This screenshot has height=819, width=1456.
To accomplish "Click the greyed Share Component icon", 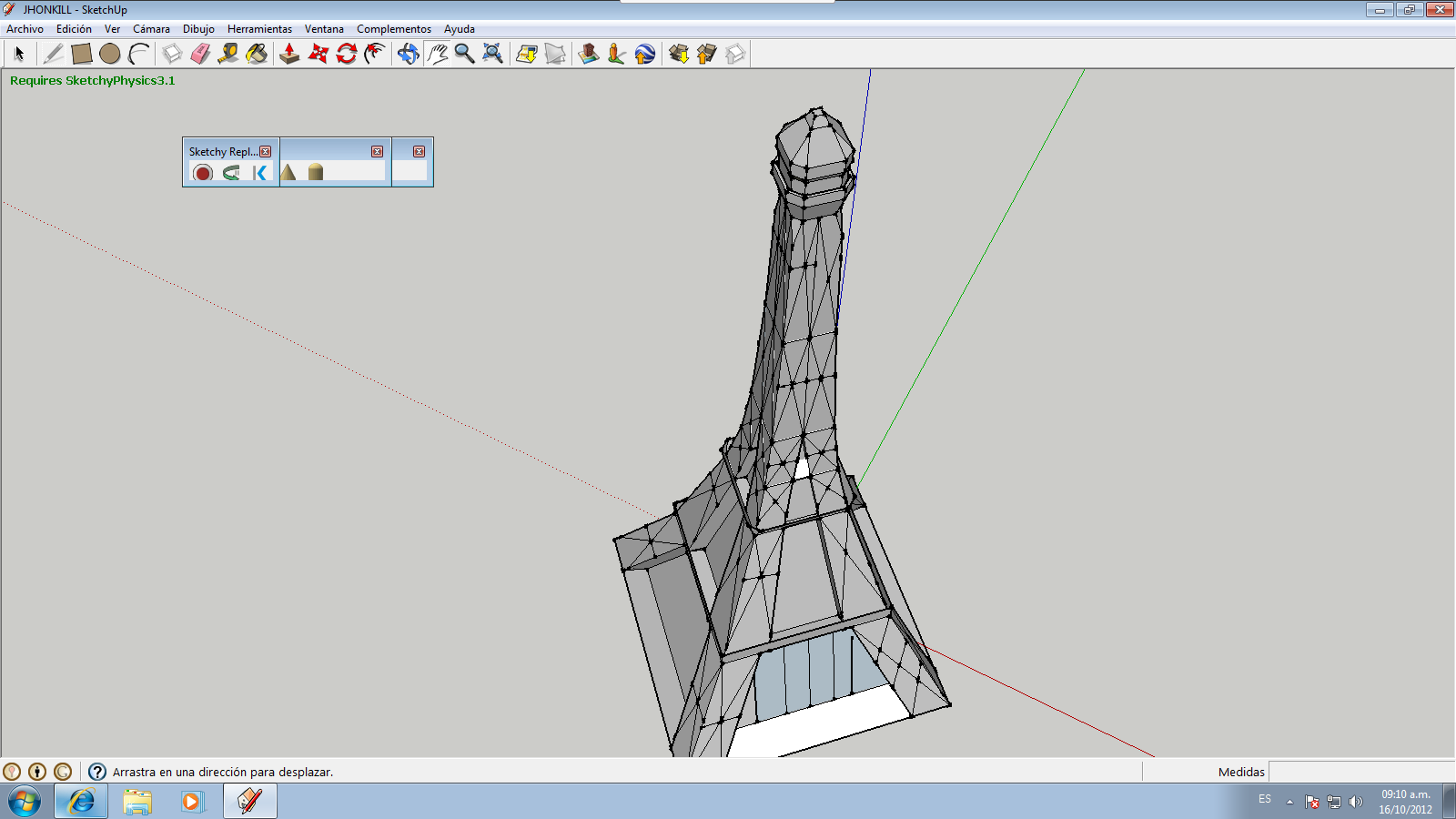I will (735, 54).
